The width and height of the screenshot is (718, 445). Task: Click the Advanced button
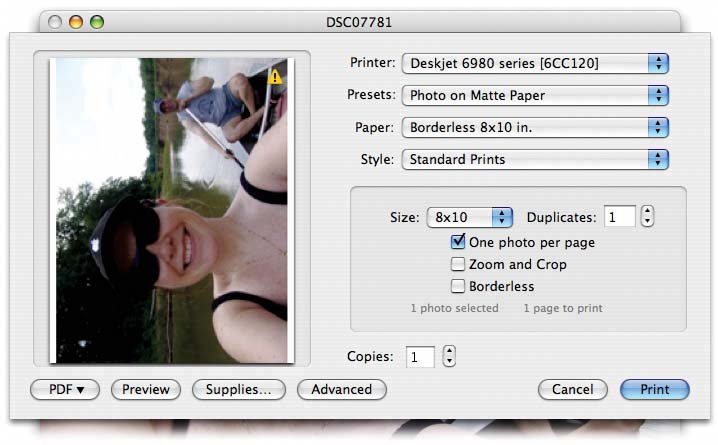(341, 389)
